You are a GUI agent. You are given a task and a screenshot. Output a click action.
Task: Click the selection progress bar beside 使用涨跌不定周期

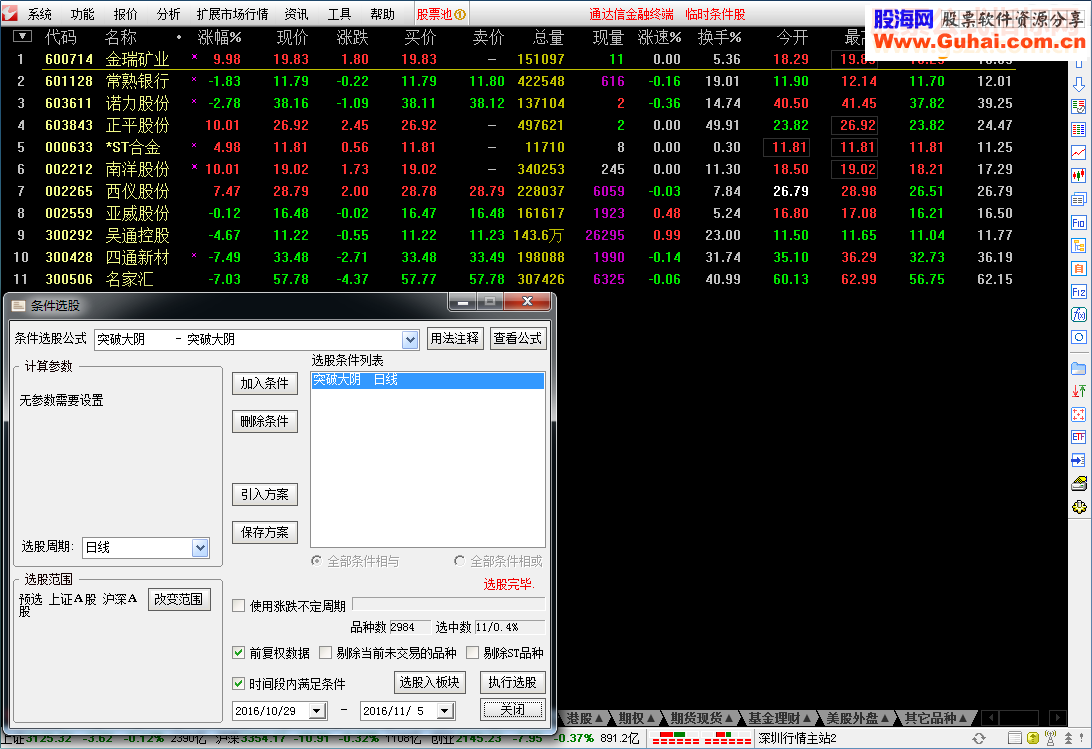click(449, 604)
